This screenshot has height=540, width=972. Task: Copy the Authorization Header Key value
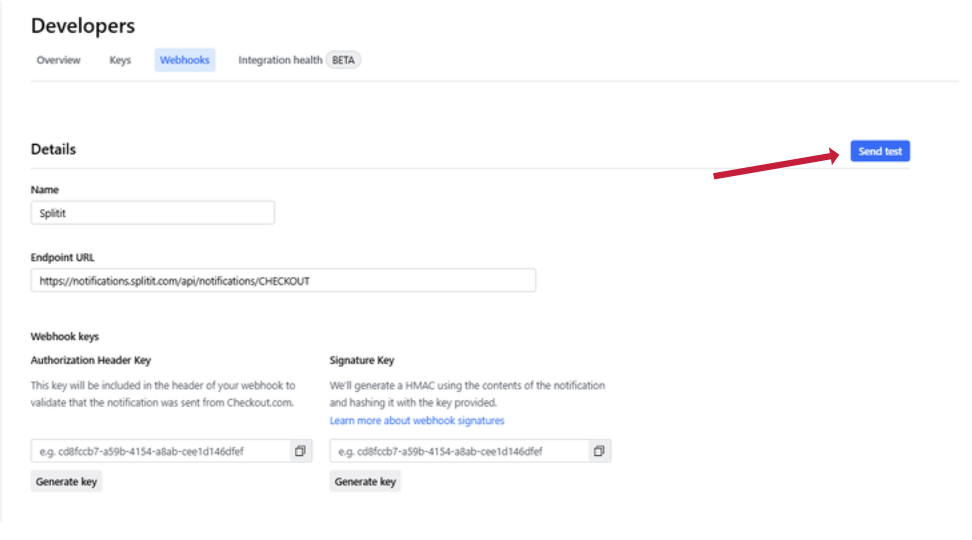click(x=300, y=451)
